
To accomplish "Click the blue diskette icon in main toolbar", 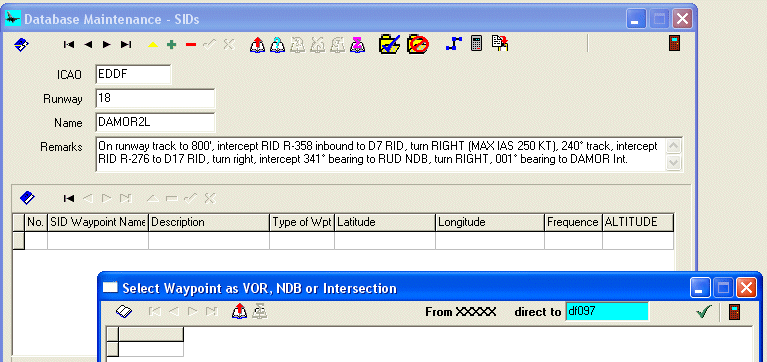I will click(x=21, y=45).
